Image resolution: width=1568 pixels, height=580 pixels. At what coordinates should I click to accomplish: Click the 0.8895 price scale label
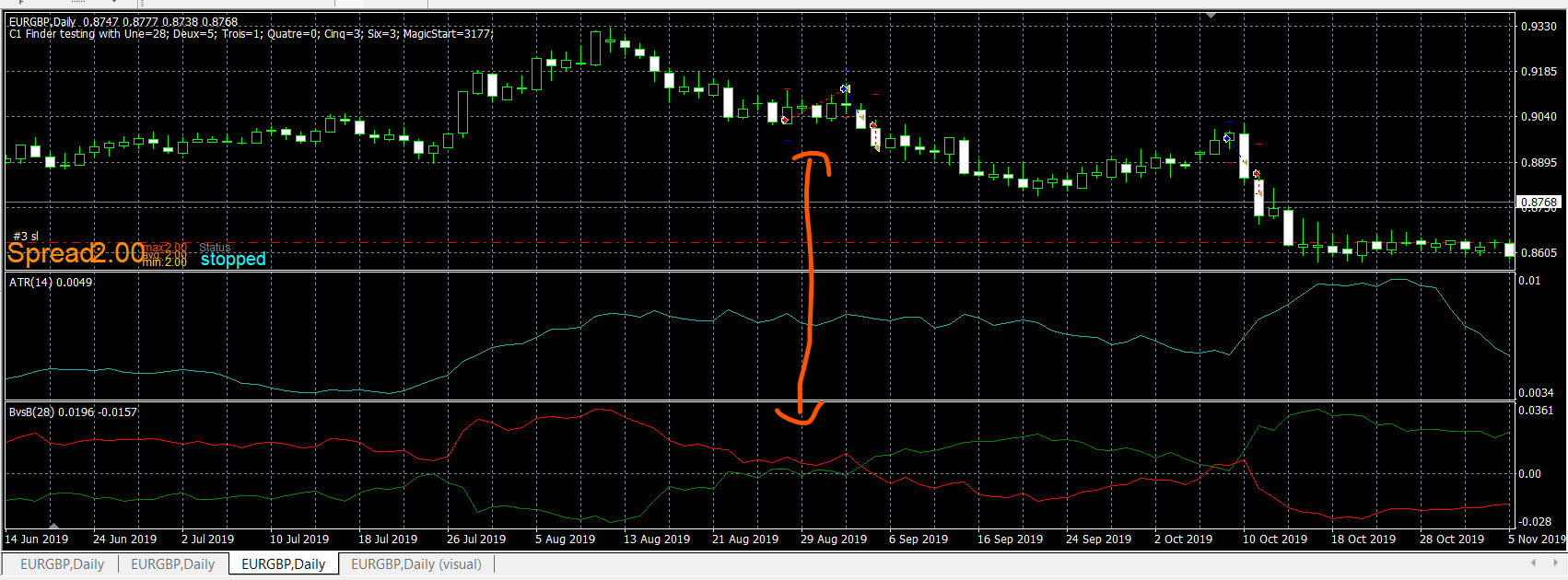[1539, 163]
